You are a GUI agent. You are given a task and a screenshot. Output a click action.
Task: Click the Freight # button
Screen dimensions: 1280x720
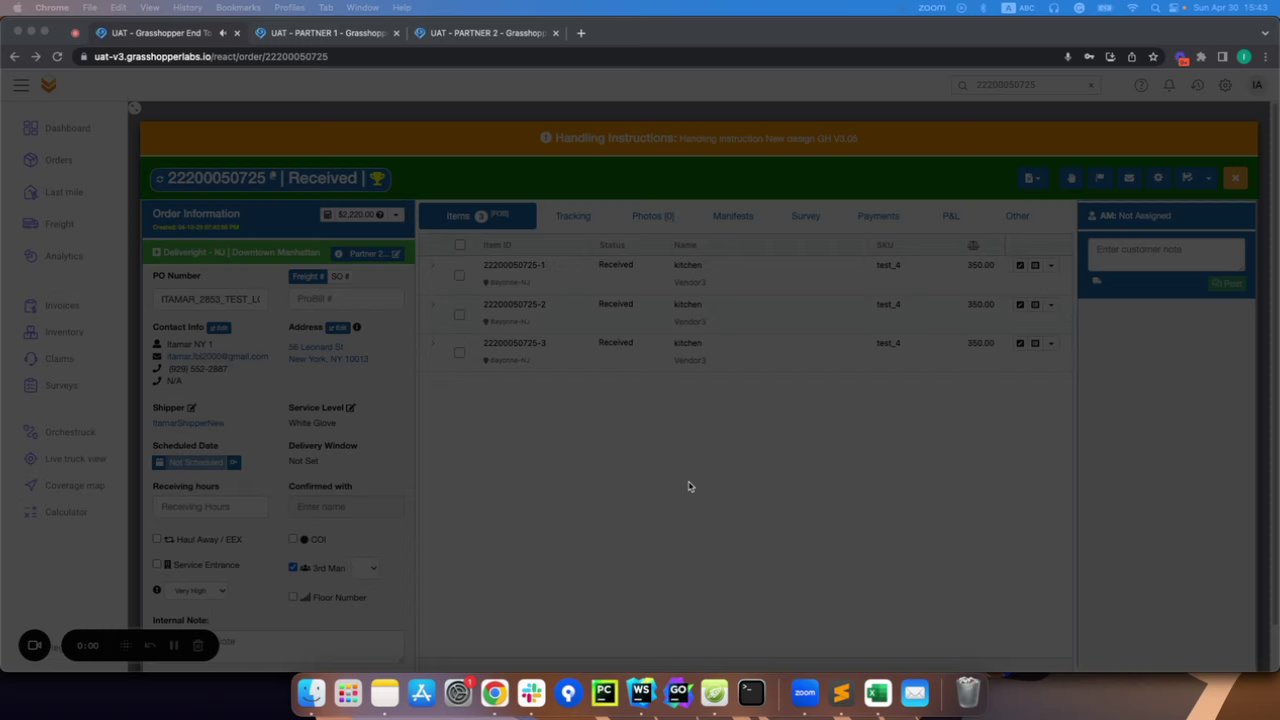(x=307, y=277)
